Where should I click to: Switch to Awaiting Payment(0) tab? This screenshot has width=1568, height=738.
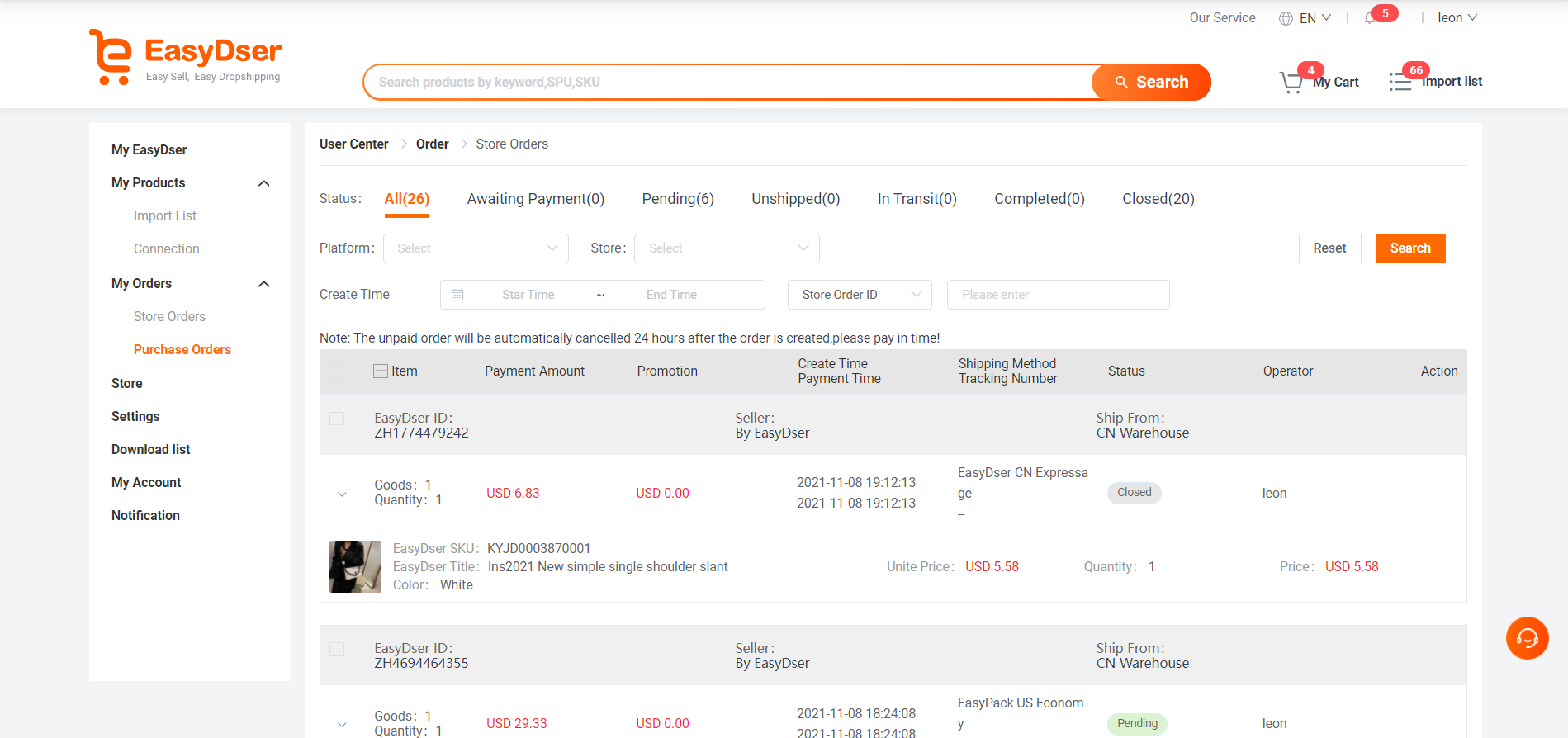[536, 199]
